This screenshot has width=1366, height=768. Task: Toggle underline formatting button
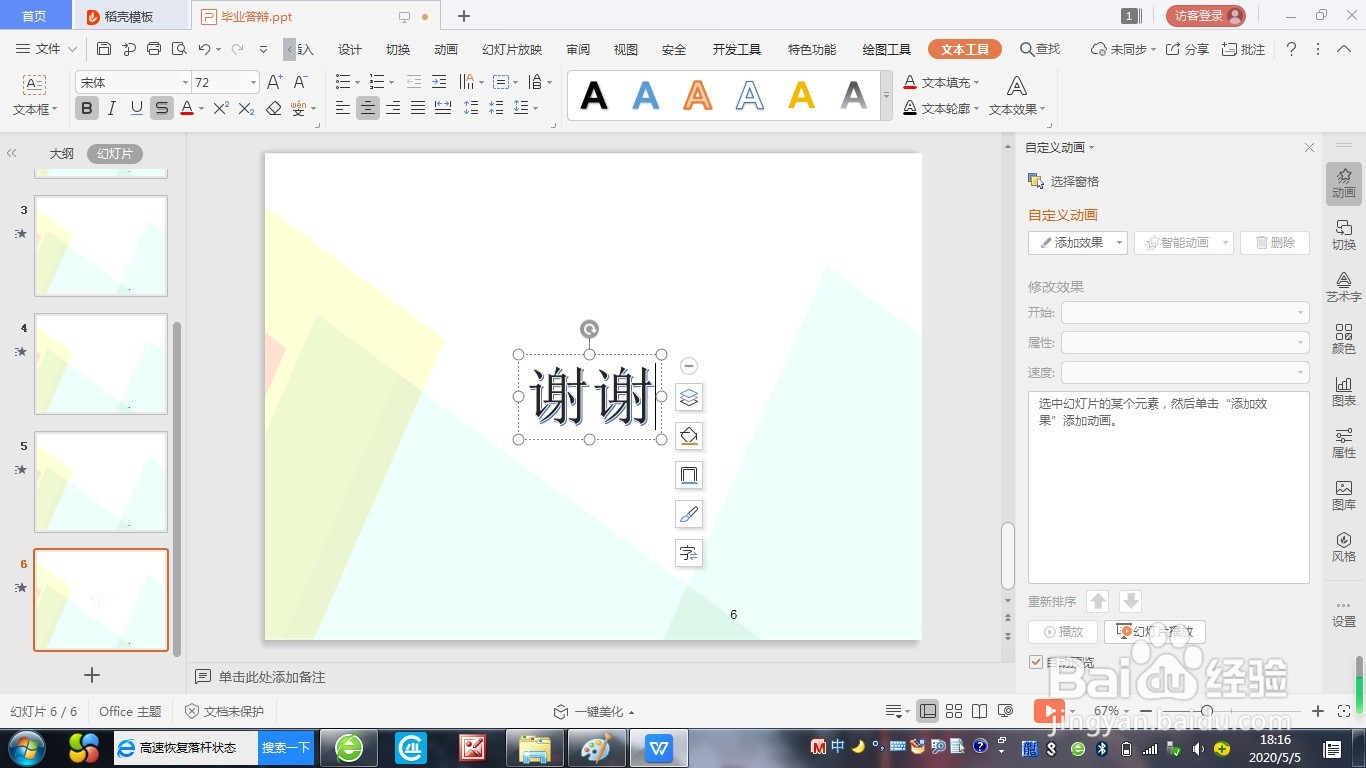tap(137, 108)
